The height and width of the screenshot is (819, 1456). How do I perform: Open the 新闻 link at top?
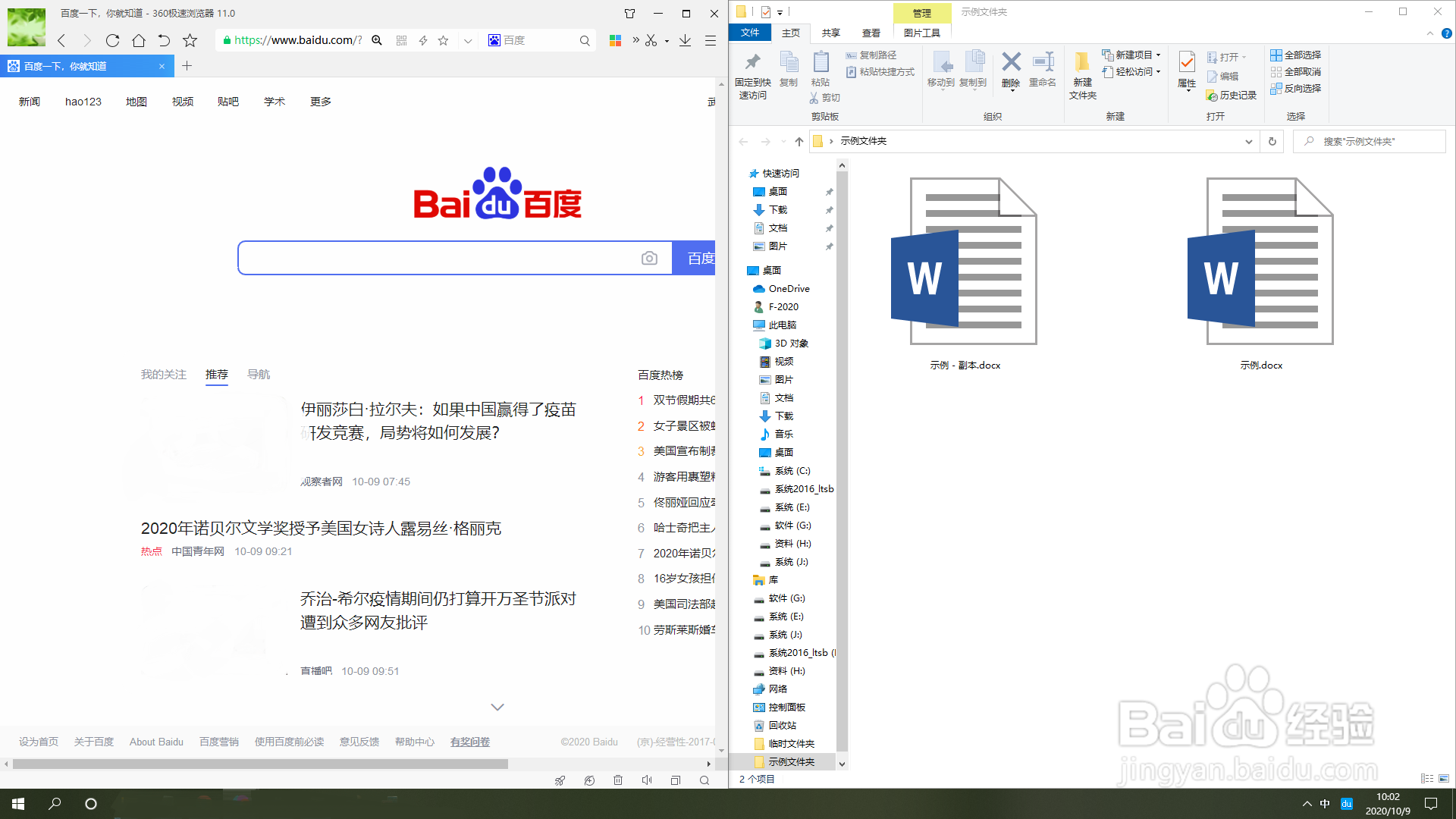point(30,102)
